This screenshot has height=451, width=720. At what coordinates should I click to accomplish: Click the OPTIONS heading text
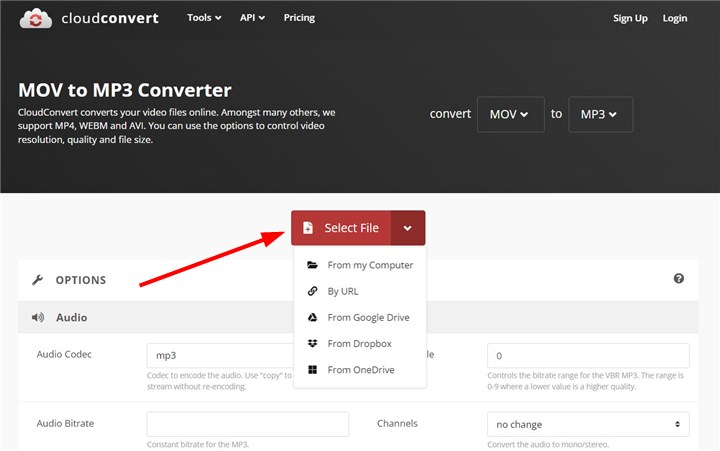(81, 280)
